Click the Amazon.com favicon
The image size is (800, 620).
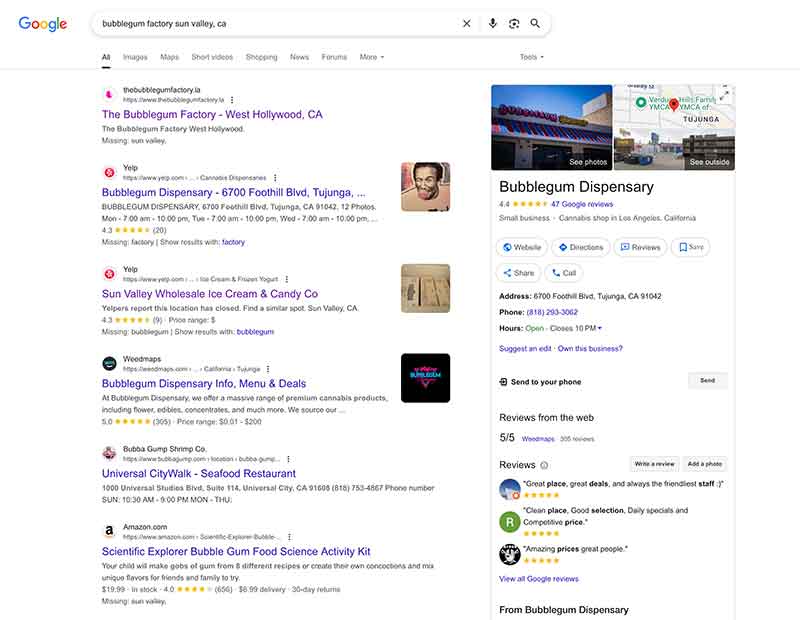point(109,531)
